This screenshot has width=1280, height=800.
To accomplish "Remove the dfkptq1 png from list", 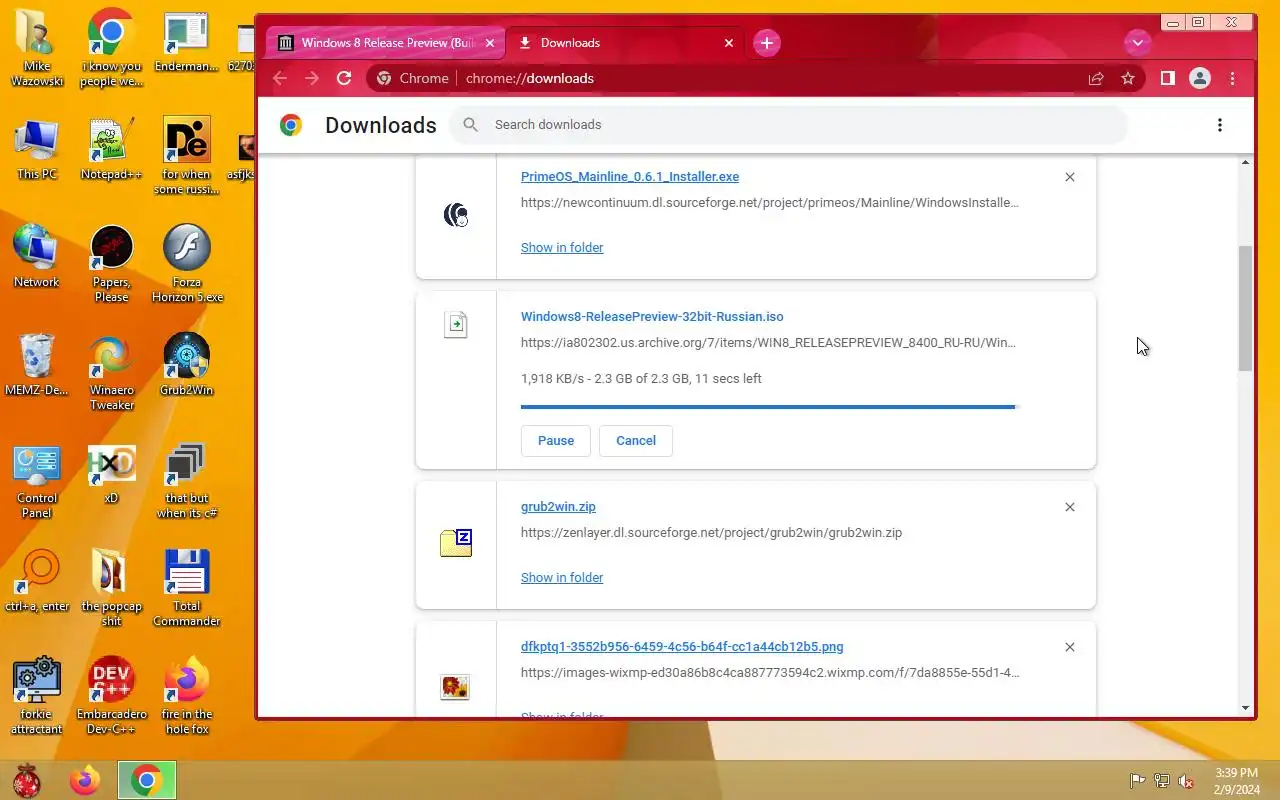I will pos(1070,647).
